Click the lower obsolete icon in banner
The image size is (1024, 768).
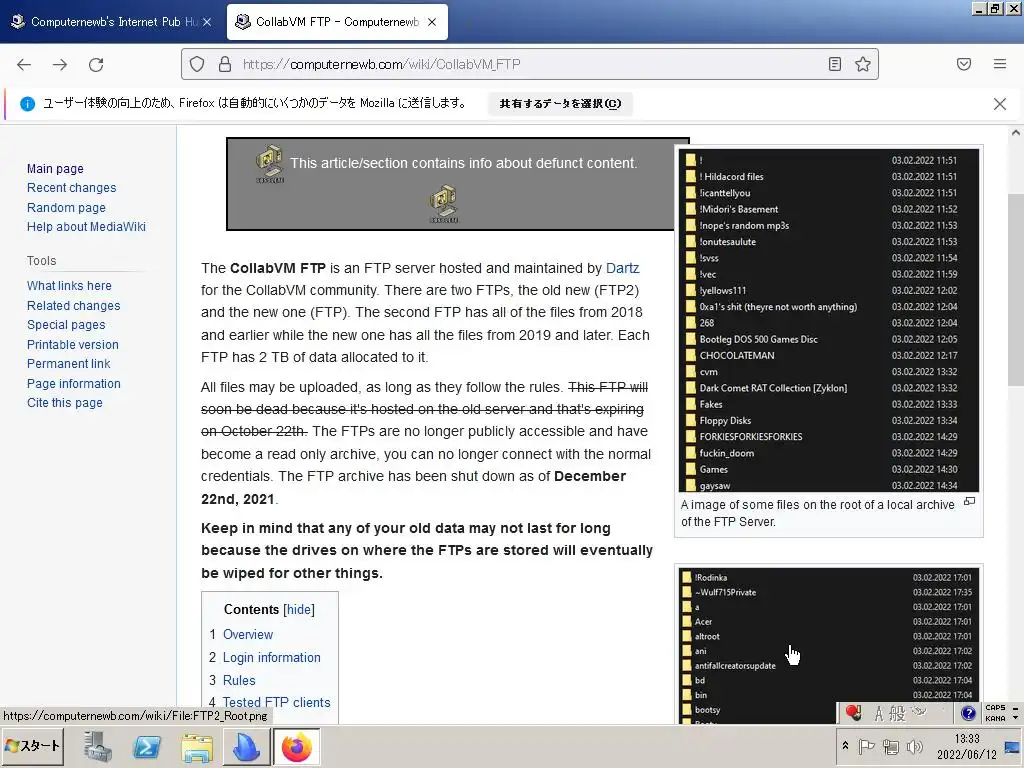pos(444,204)
